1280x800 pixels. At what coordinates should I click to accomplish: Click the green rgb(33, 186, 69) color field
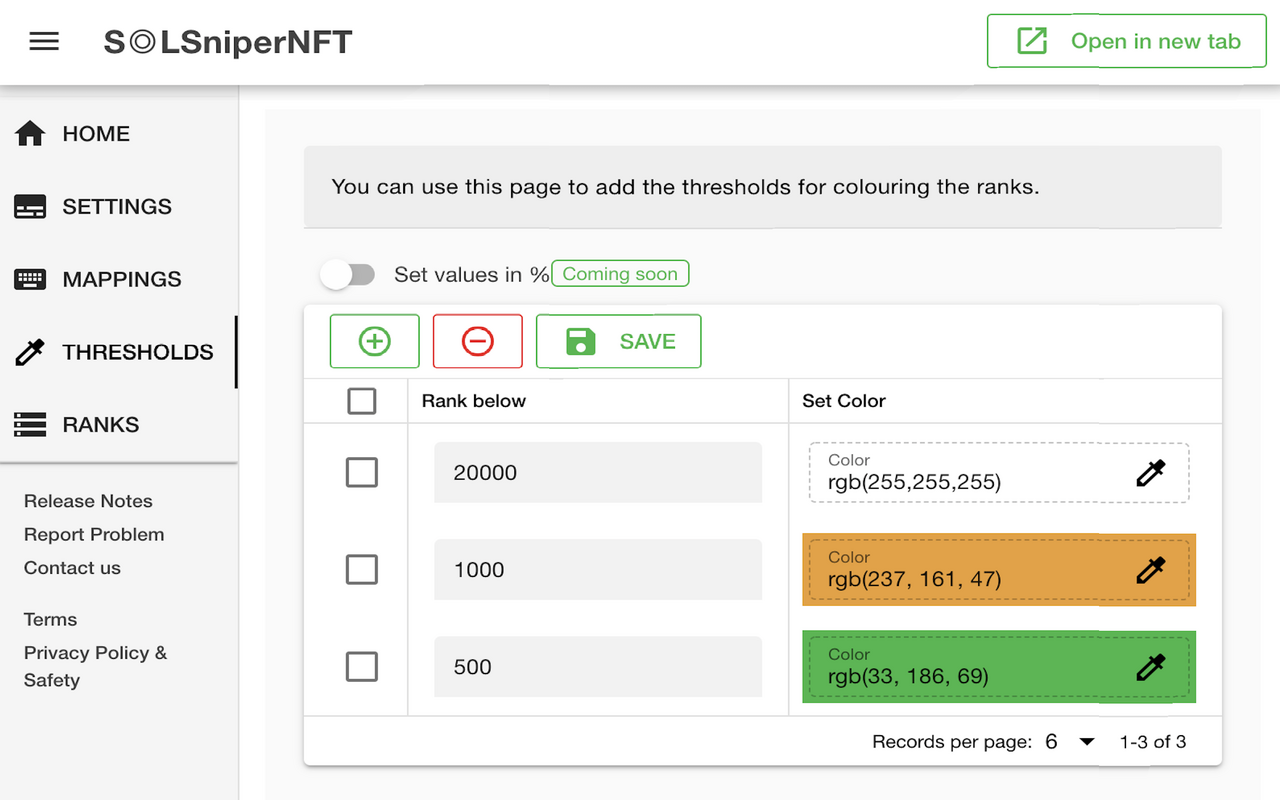tap(998, 667)
